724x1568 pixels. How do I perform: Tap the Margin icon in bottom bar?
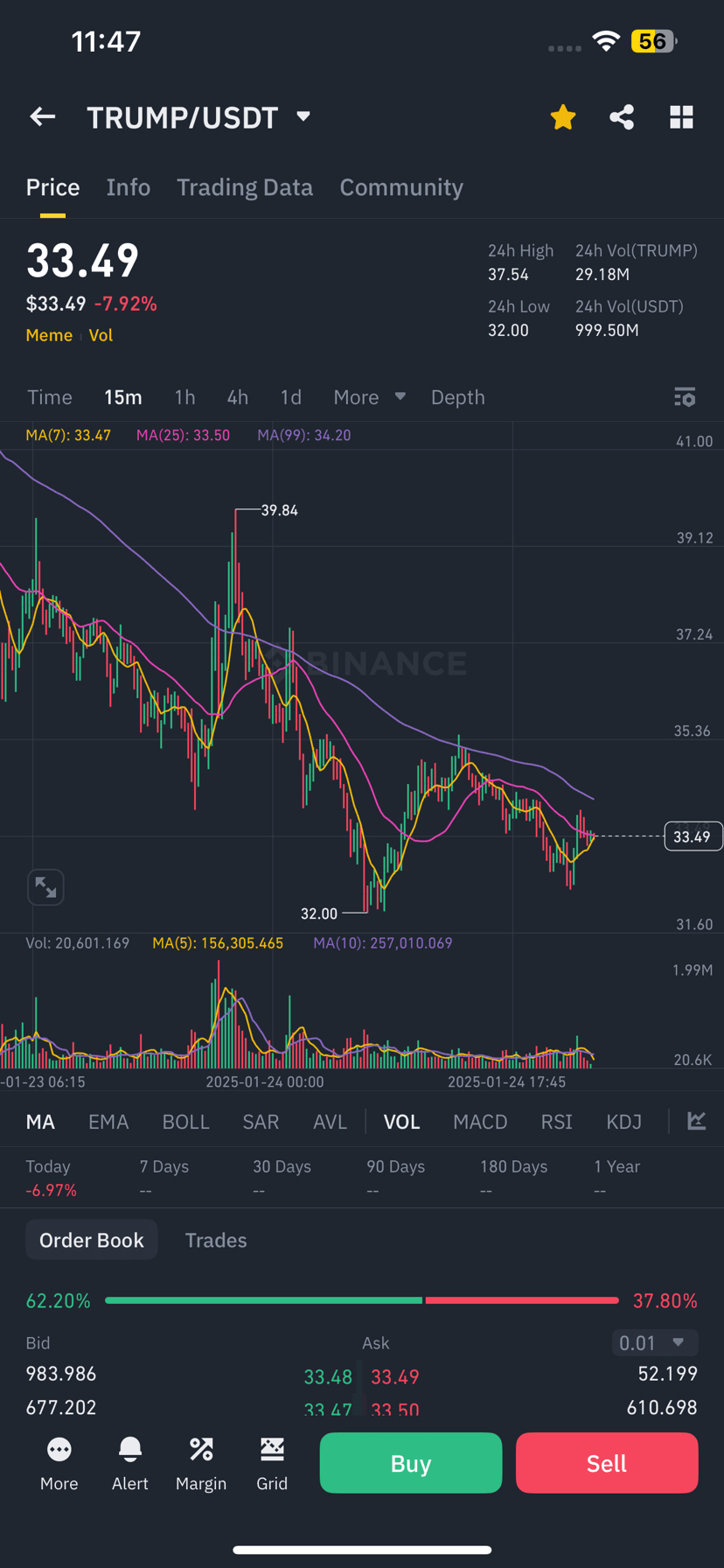(x=201, y=1464)
